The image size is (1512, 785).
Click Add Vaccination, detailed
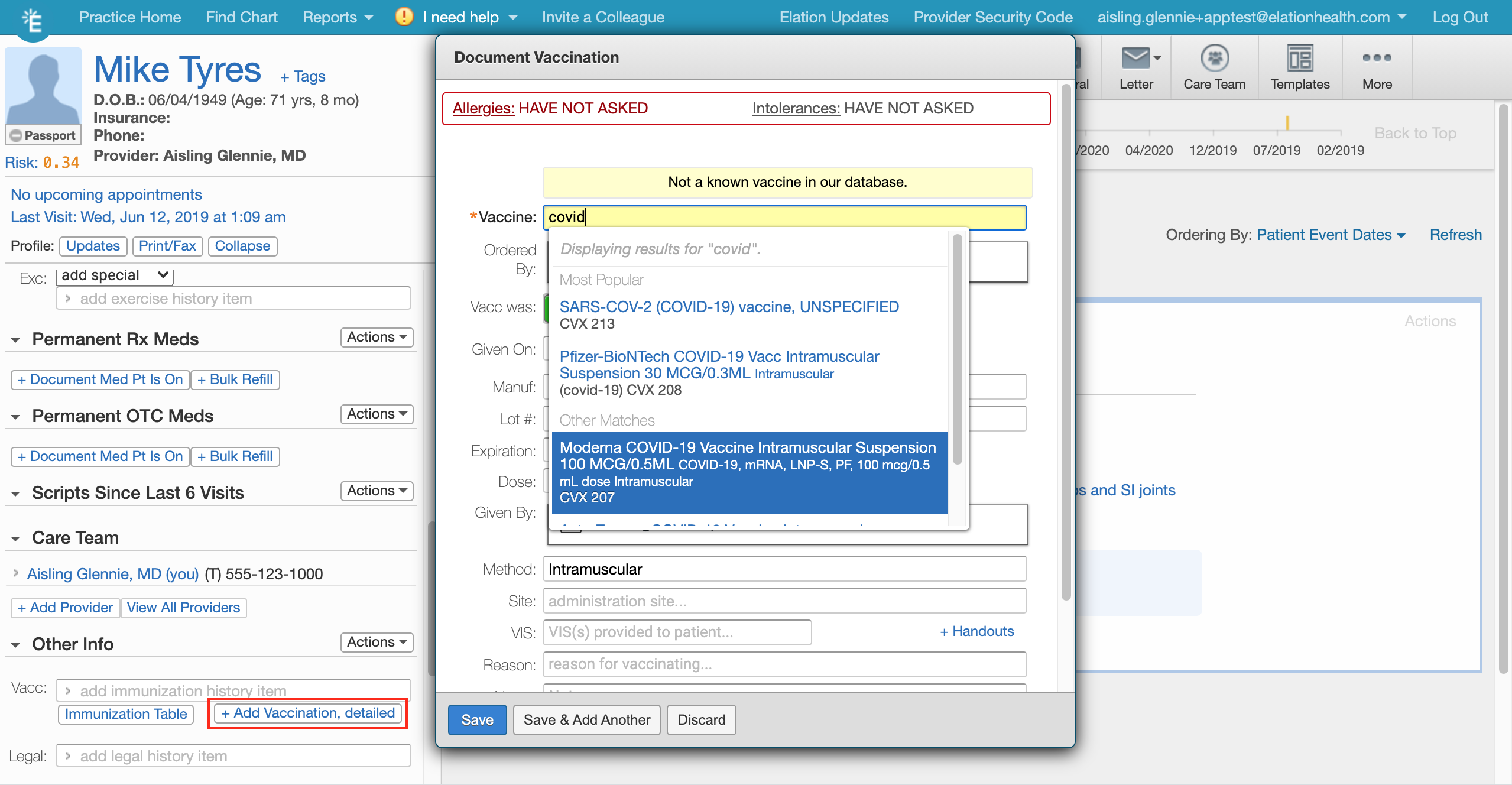click(x=308, y=713)
